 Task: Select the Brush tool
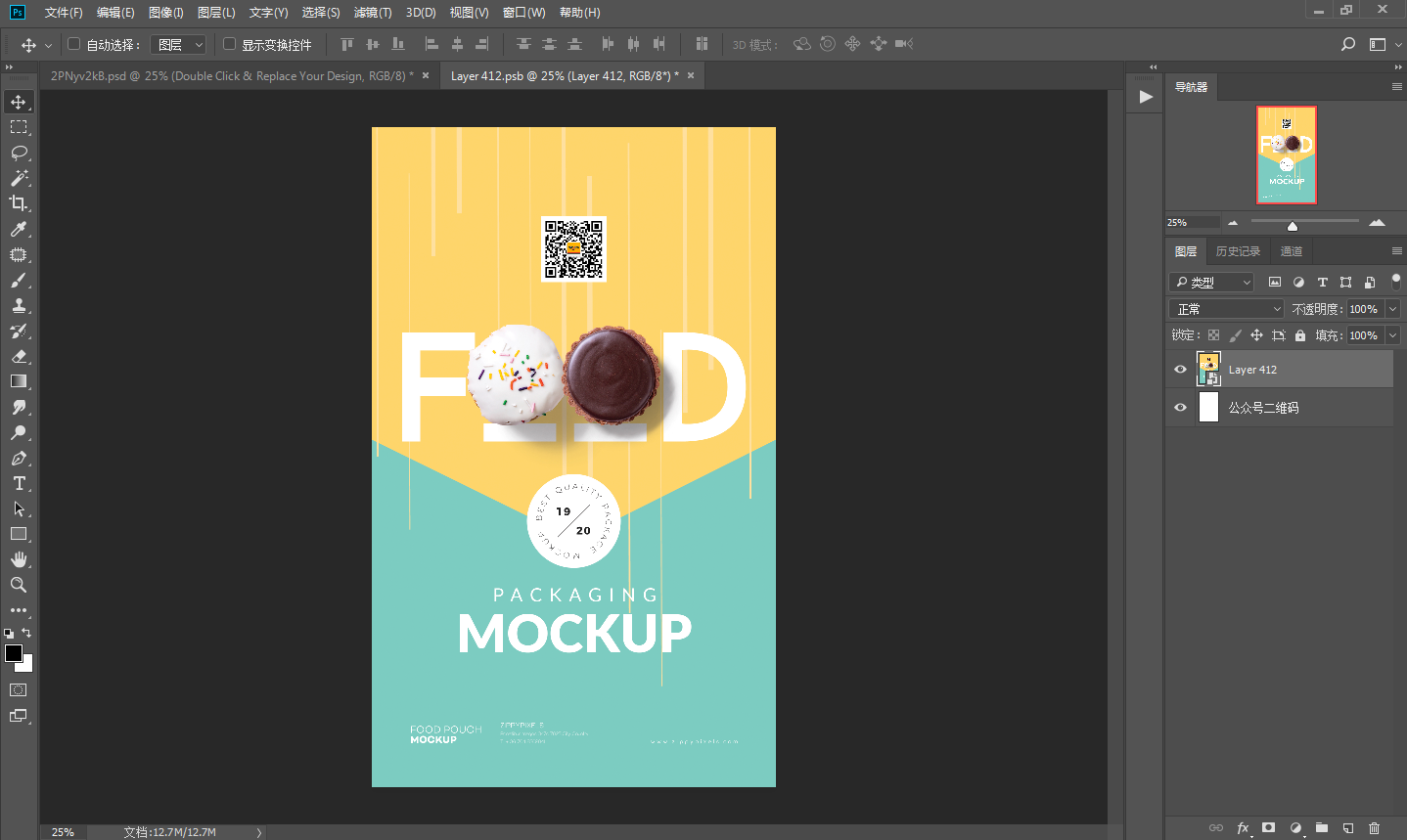click(19, 280)
